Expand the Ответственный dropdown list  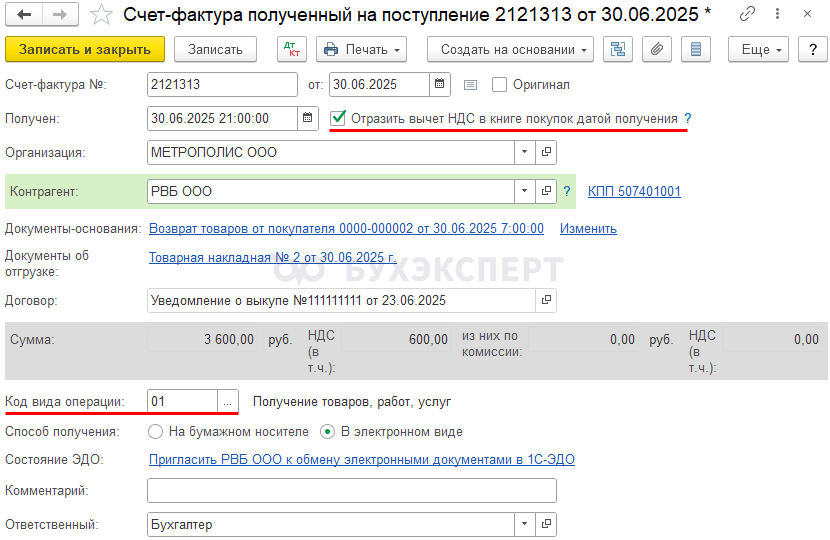pyautogui.click(x=525, y=524)
